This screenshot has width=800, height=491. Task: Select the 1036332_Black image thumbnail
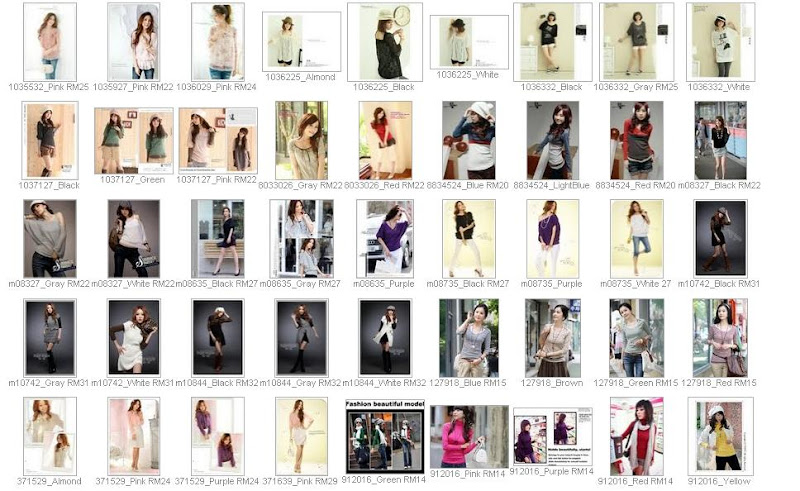(553, 42)
